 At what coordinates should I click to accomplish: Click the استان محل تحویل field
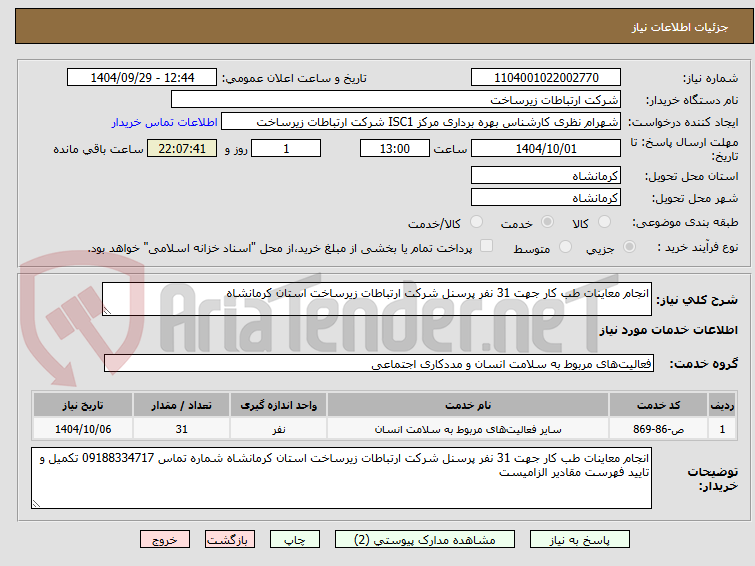546,176
